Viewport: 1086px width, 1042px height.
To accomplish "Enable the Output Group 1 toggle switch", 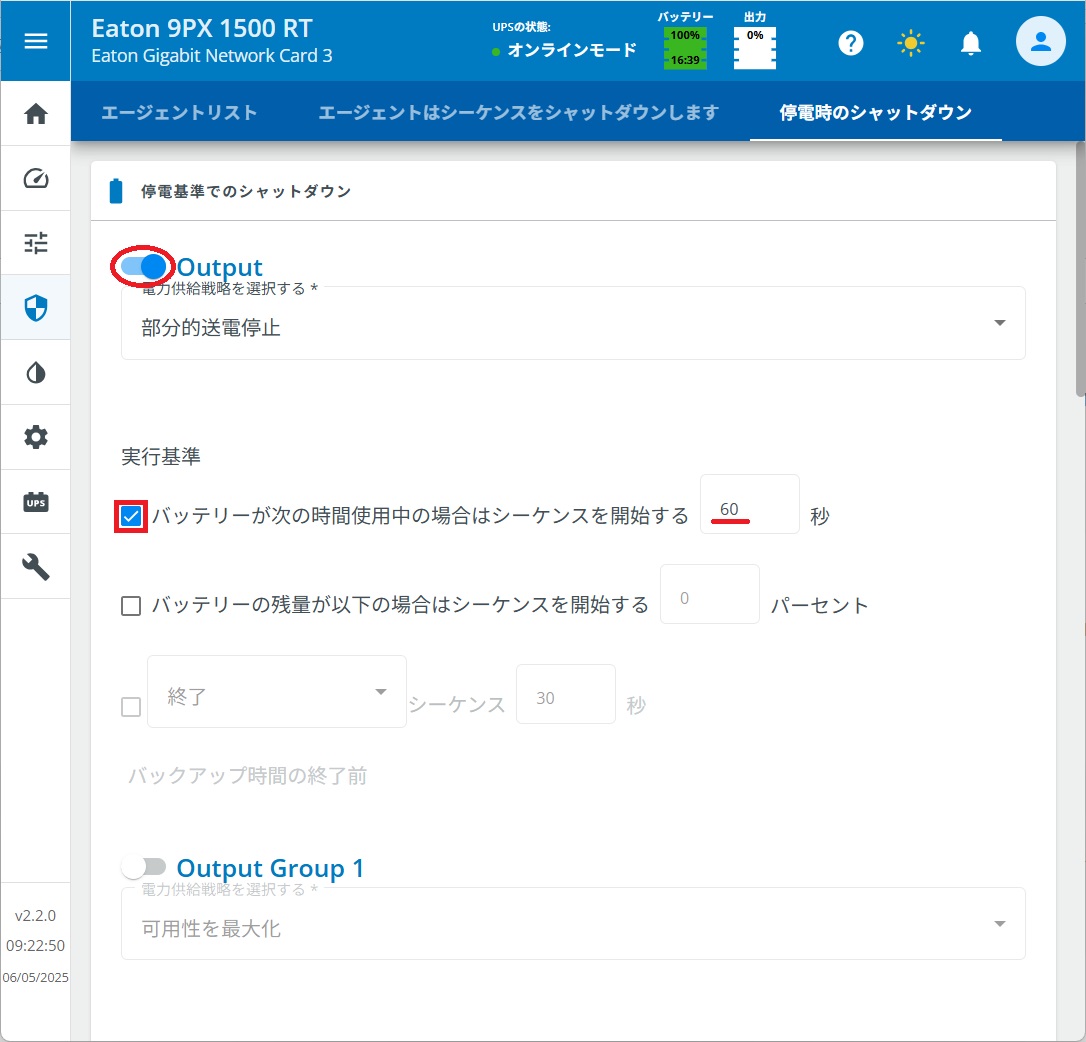I will pyautogui.click(x=144, y=867).
